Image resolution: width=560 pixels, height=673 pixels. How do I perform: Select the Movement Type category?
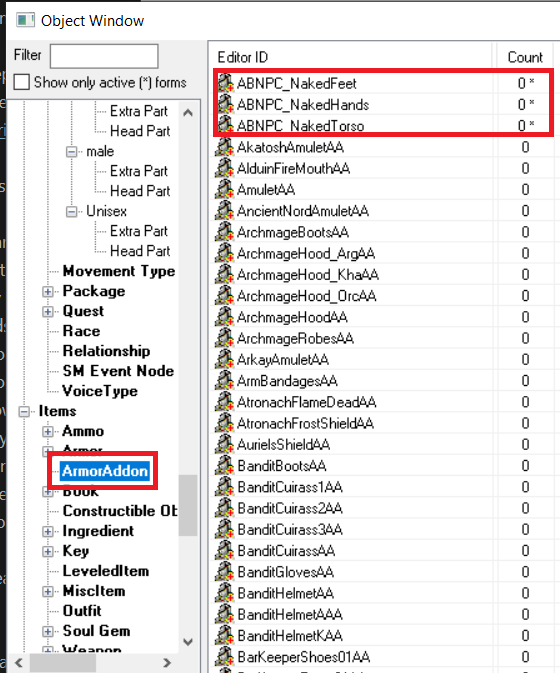(119, 271)
